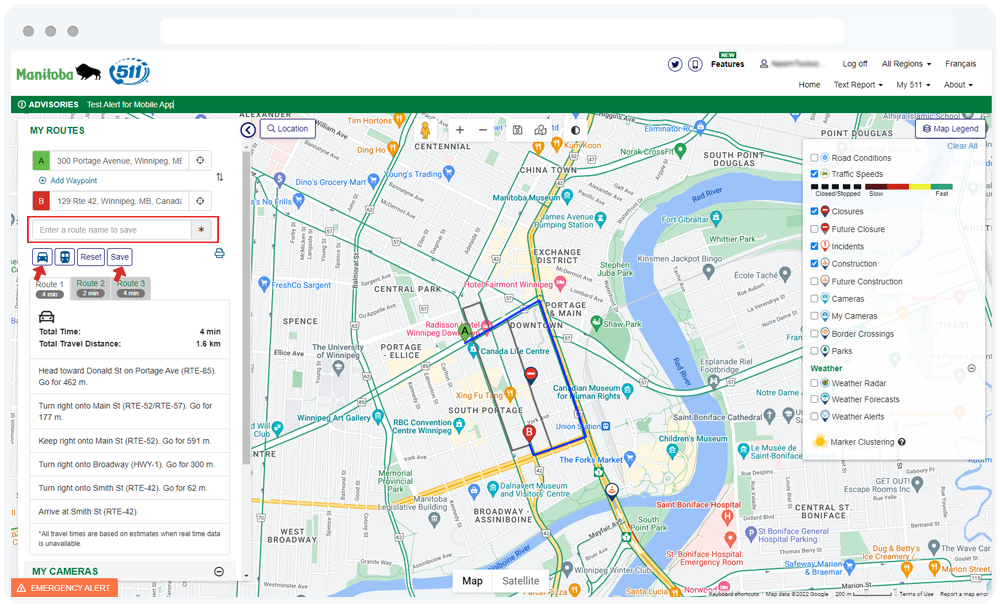Screen dimensions: 1000x609
Task: Toggle the map contrast icon
Action: coord(575,130)
